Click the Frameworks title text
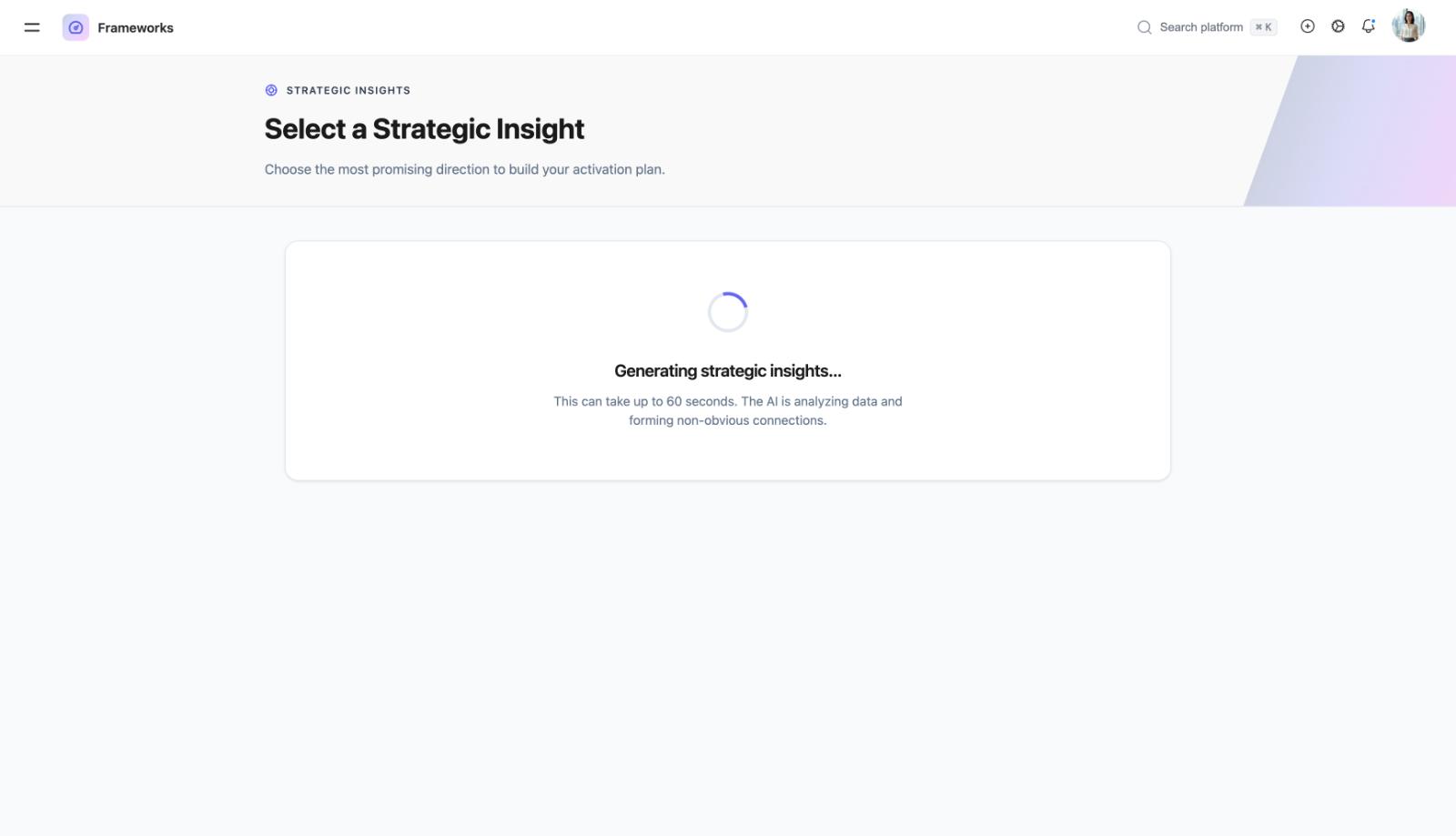Screen dimensions: 1456x836 pyautogui.click(x=136, y=28)
